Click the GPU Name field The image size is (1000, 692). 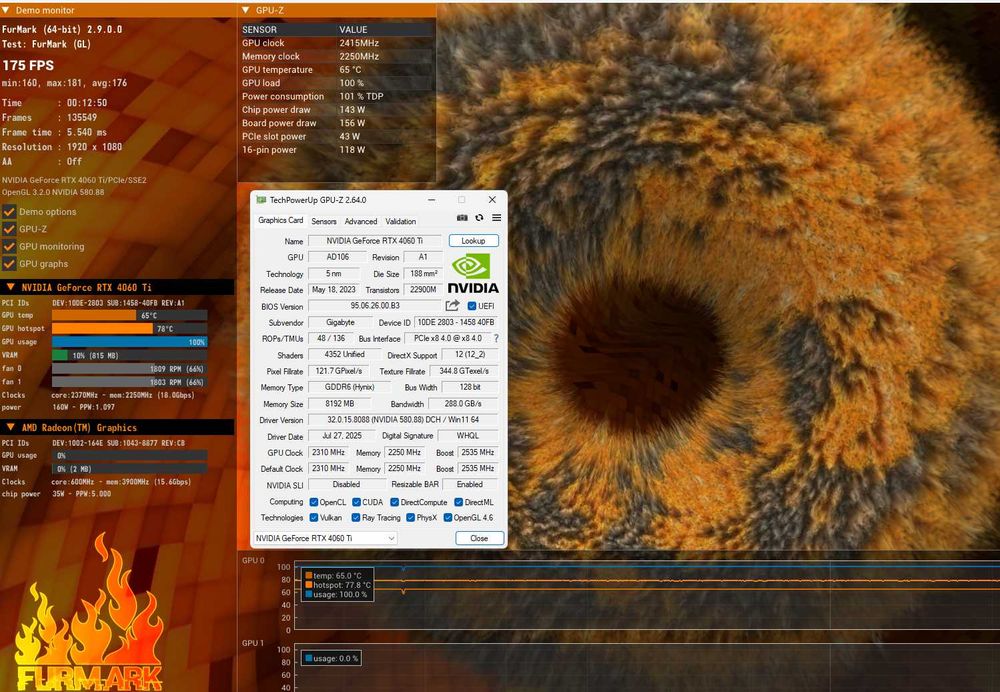click(x=375, y=241)
